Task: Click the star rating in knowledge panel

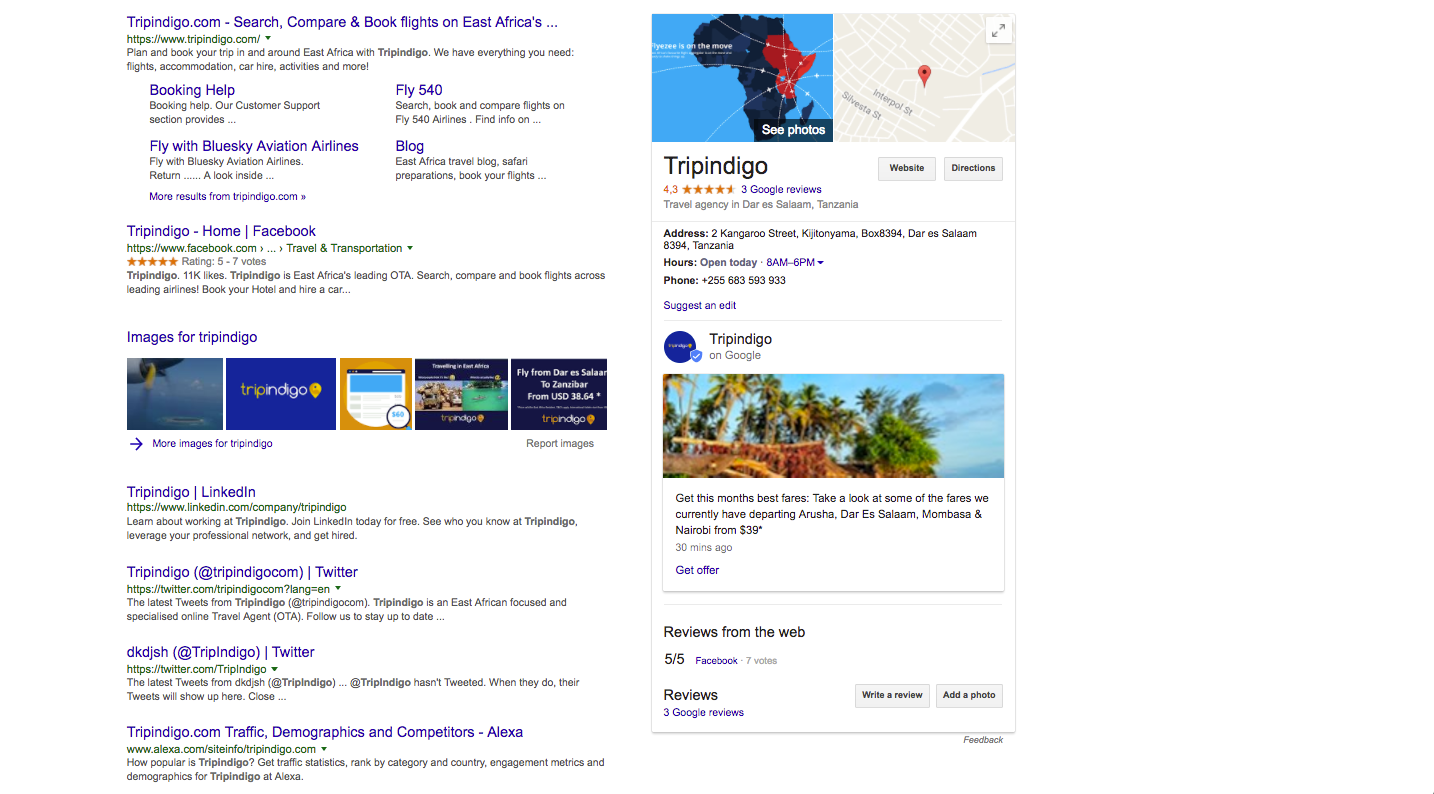Action: 708,189
